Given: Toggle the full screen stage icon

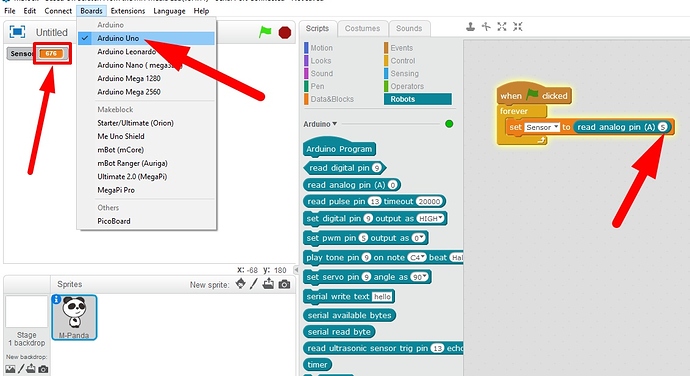Looking at the screenshot, I should pos(17,32).
